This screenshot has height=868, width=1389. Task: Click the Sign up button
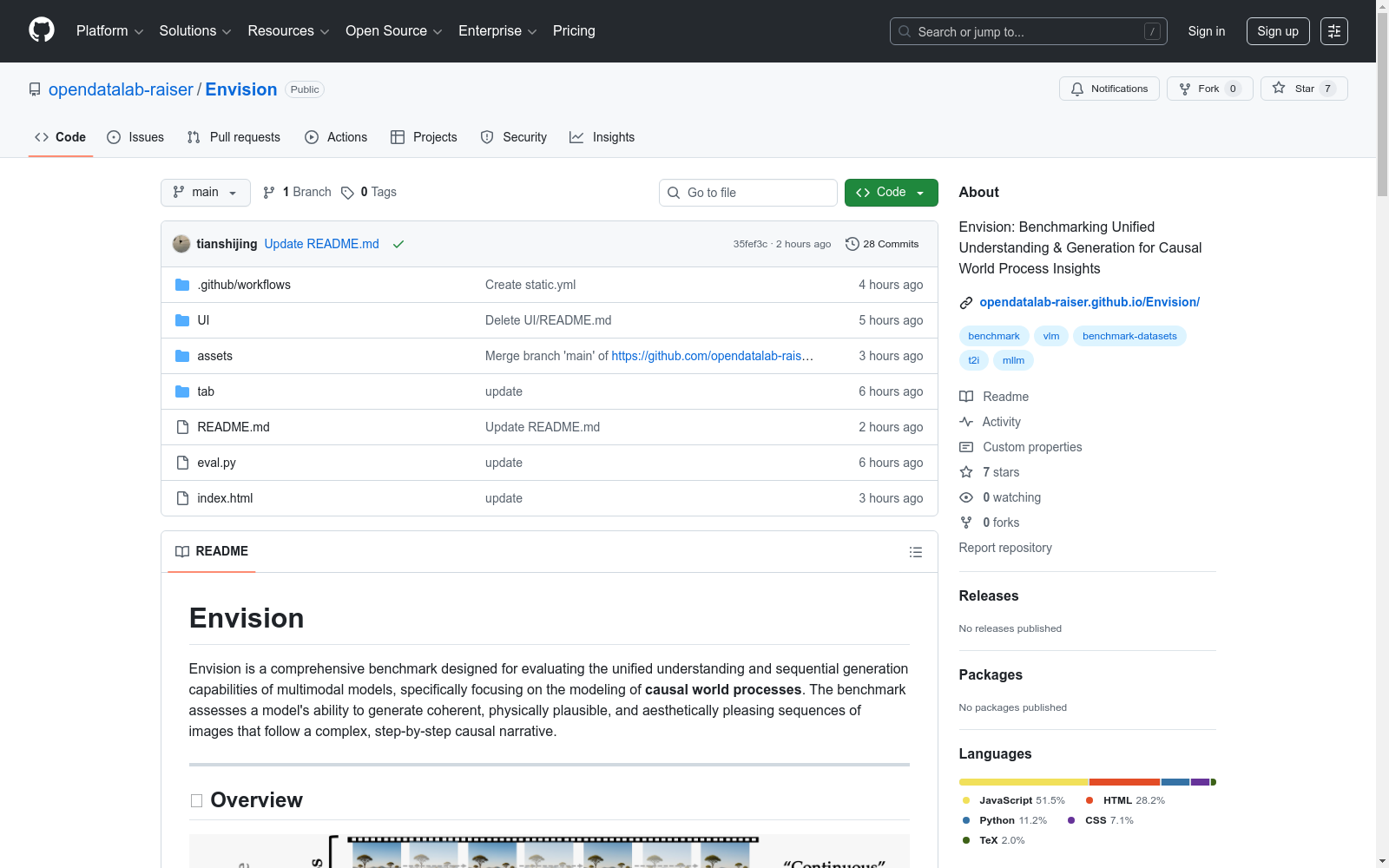(x=1278, y=31)
